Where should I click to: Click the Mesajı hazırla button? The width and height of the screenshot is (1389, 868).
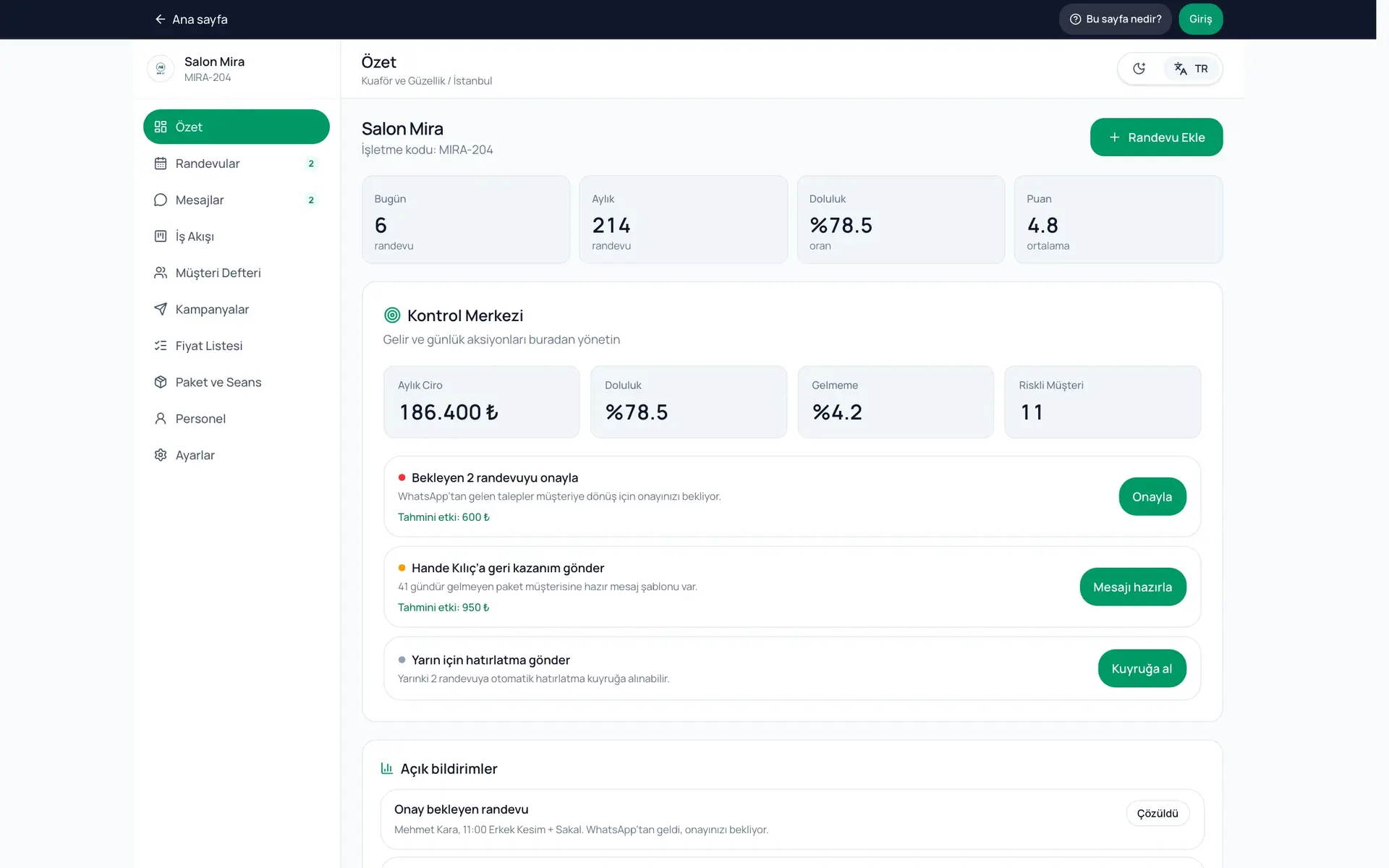pyautogui.click(x=1132, y=587)
